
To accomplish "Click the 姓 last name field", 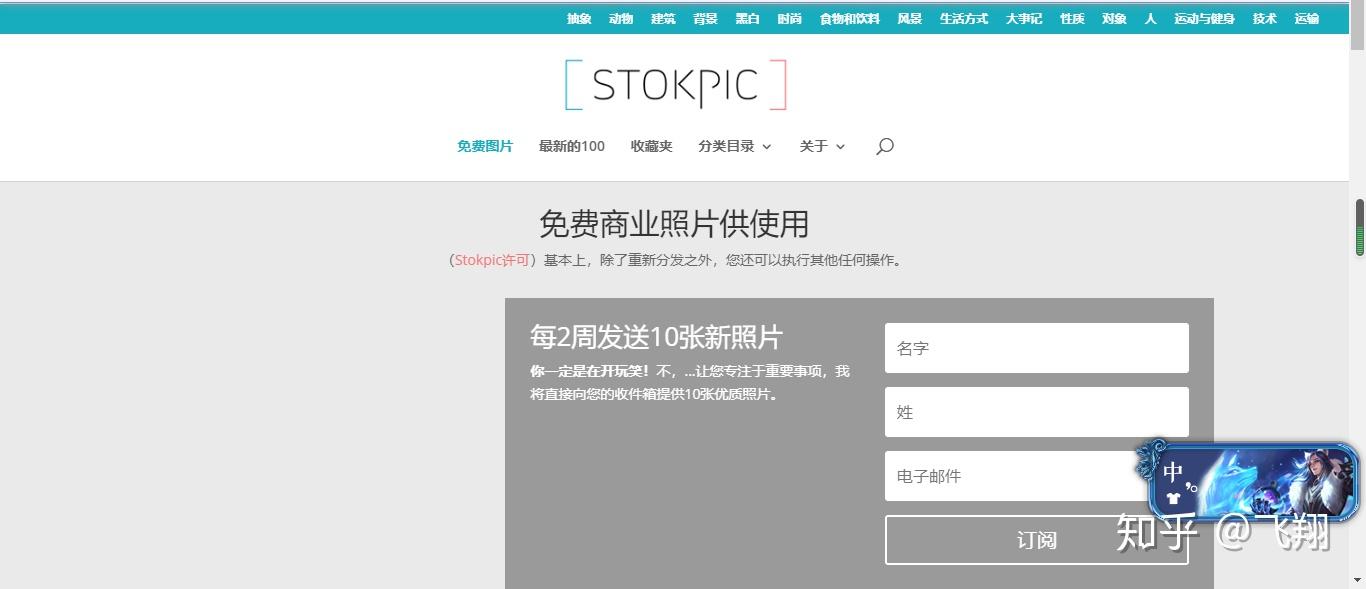I will [1036, 411].
